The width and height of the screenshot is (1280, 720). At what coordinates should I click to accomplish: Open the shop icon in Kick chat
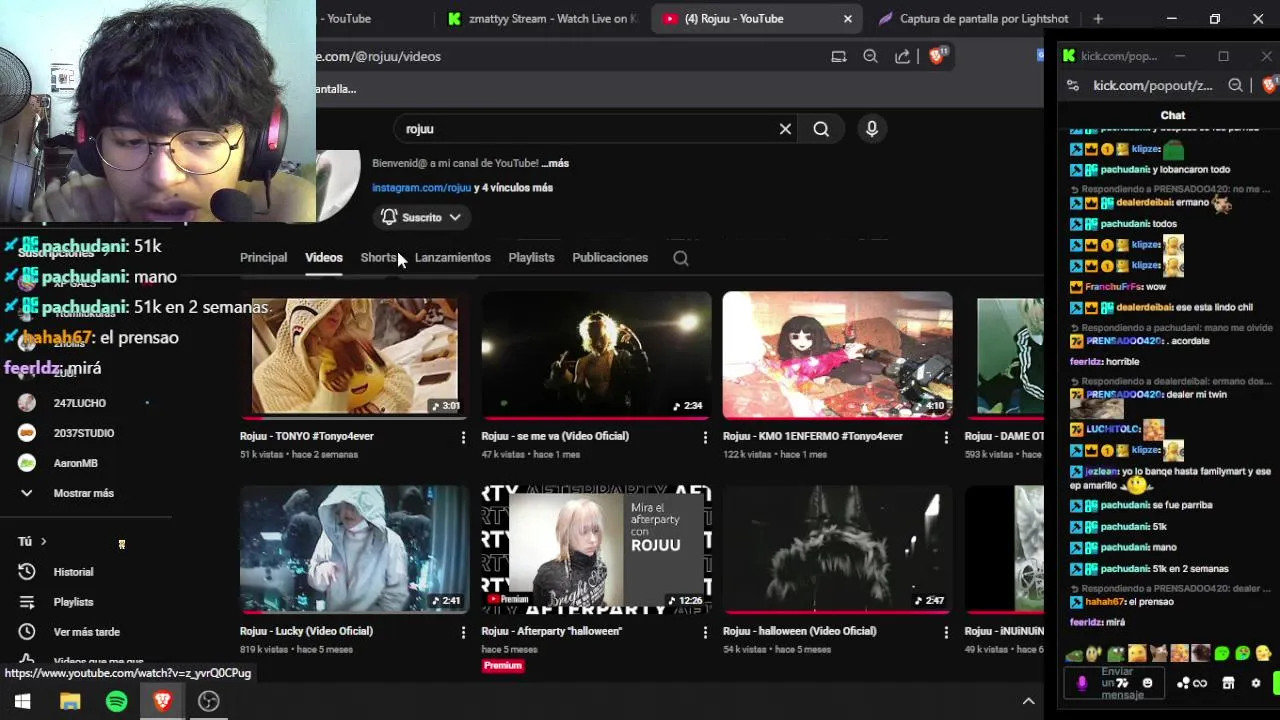(x=1228, y=683)
